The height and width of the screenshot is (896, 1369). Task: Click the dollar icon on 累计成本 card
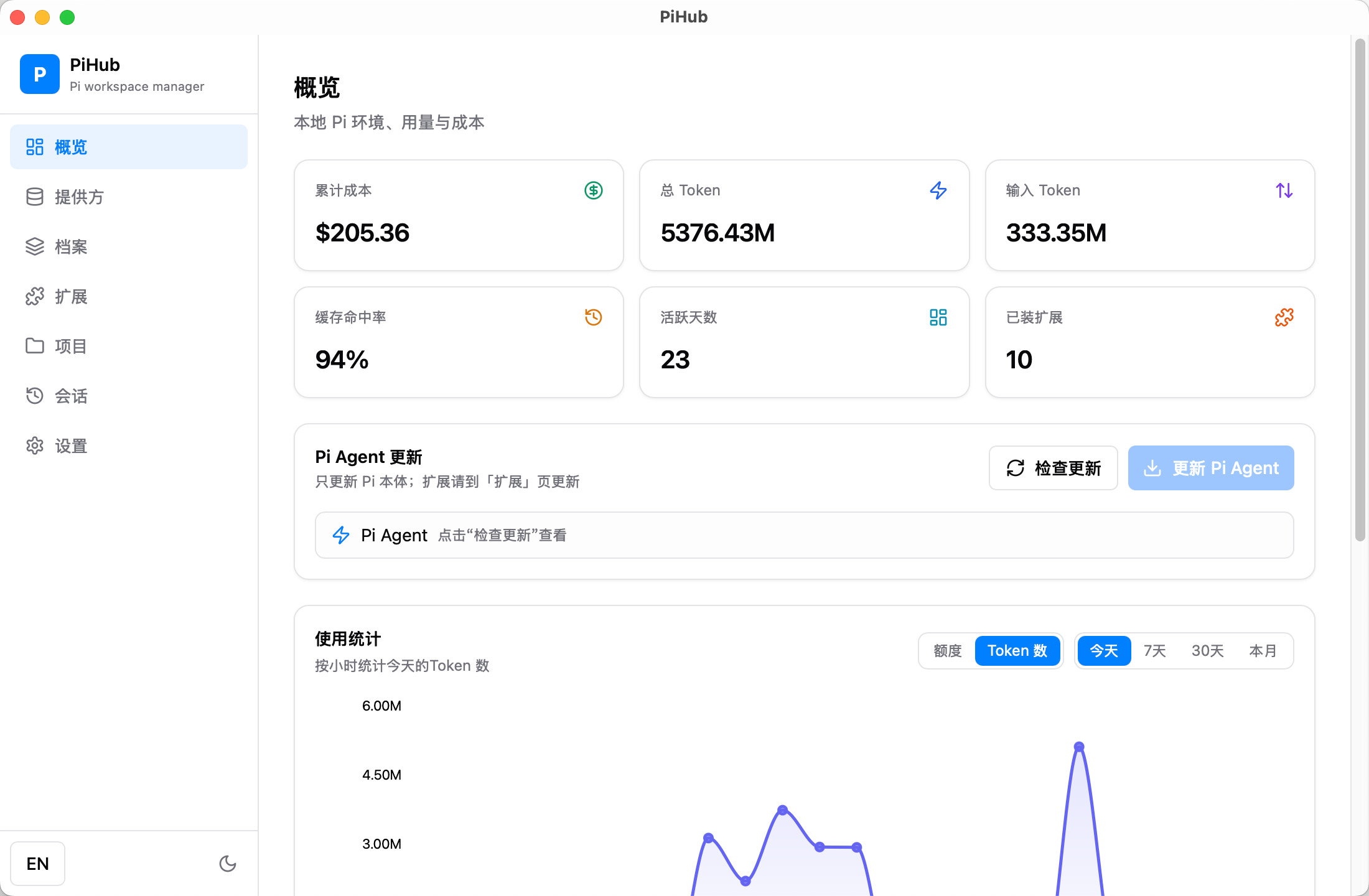point(594,190)
